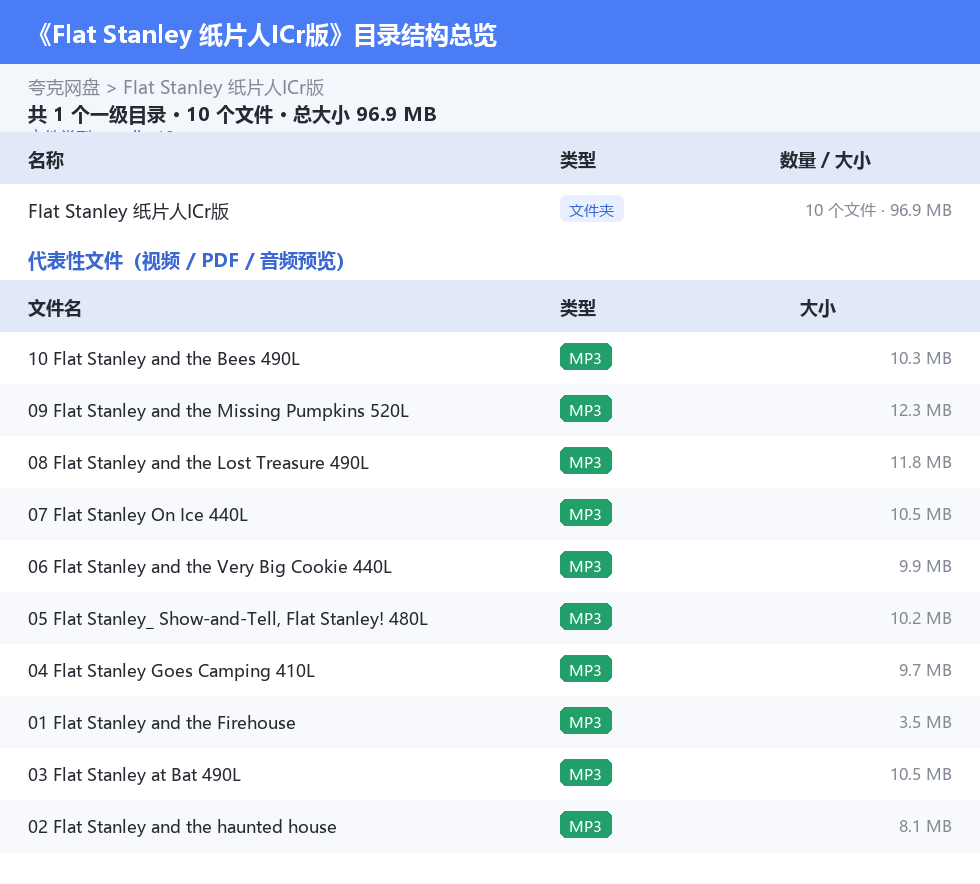Click MP3 badge for Very Big Cookie
The width and height of the screenshot is (980, 884).
[x=586, y=565]
